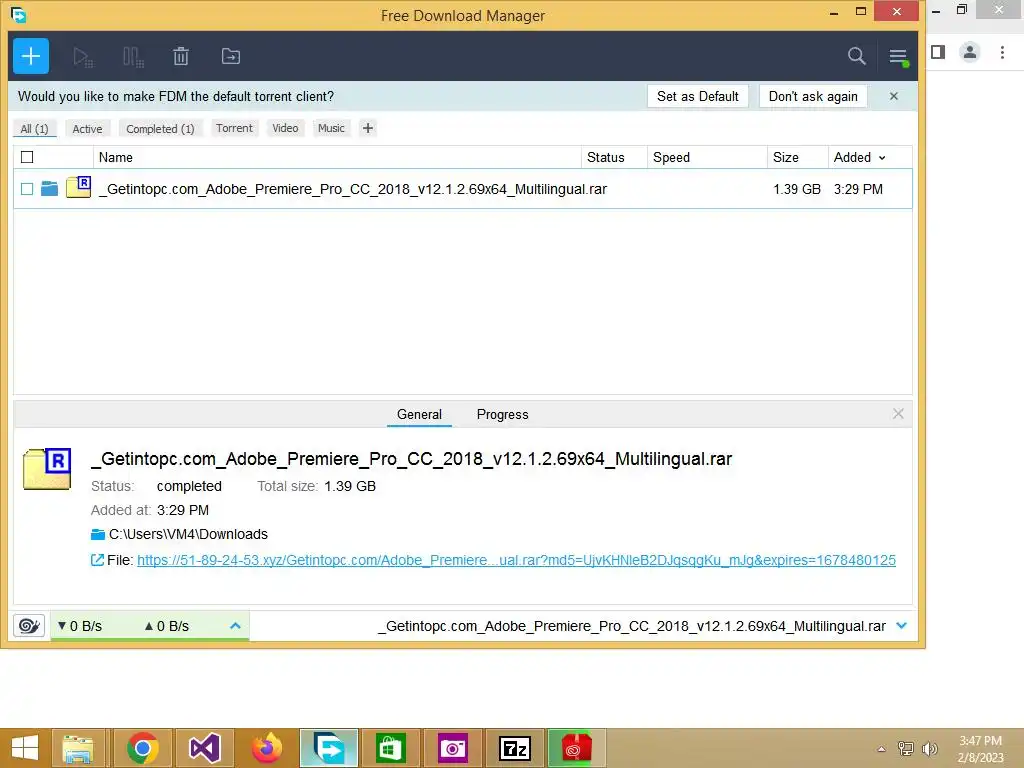Show All (1) downloads filter
The width and height of the screenshot is (1024, 768).
click(x=35, y=129)
